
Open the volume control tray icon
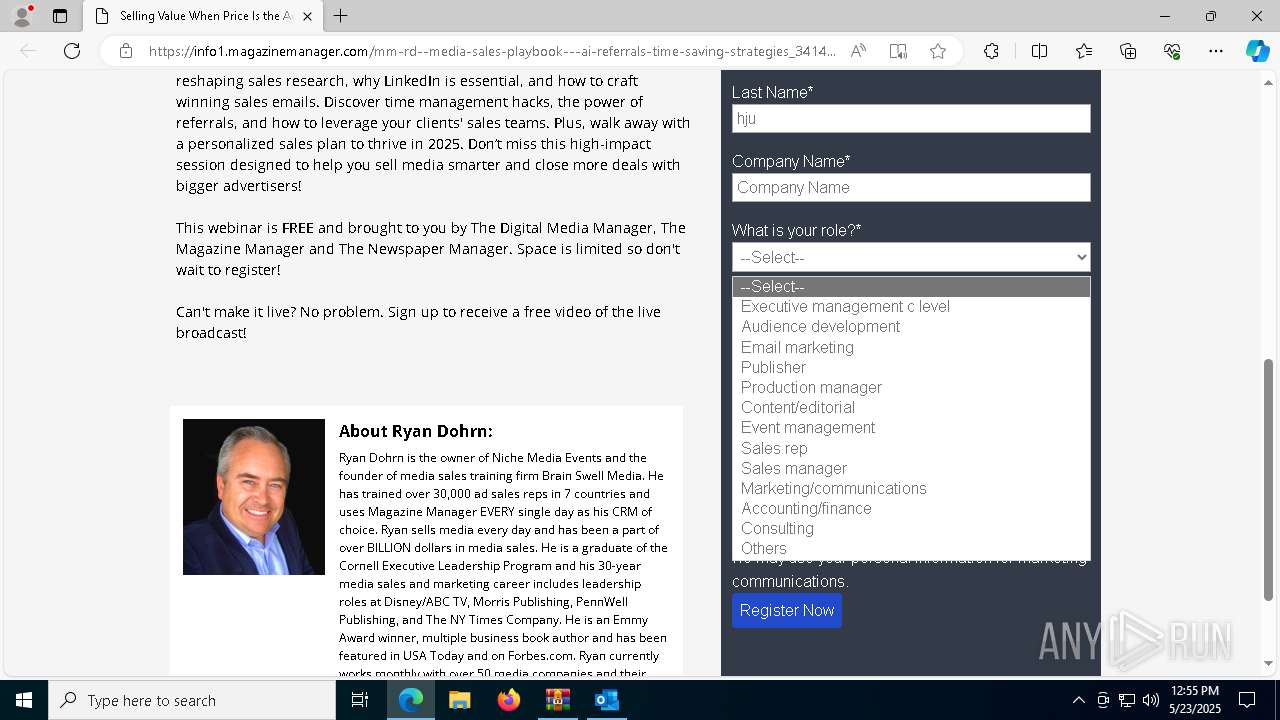1151,700
